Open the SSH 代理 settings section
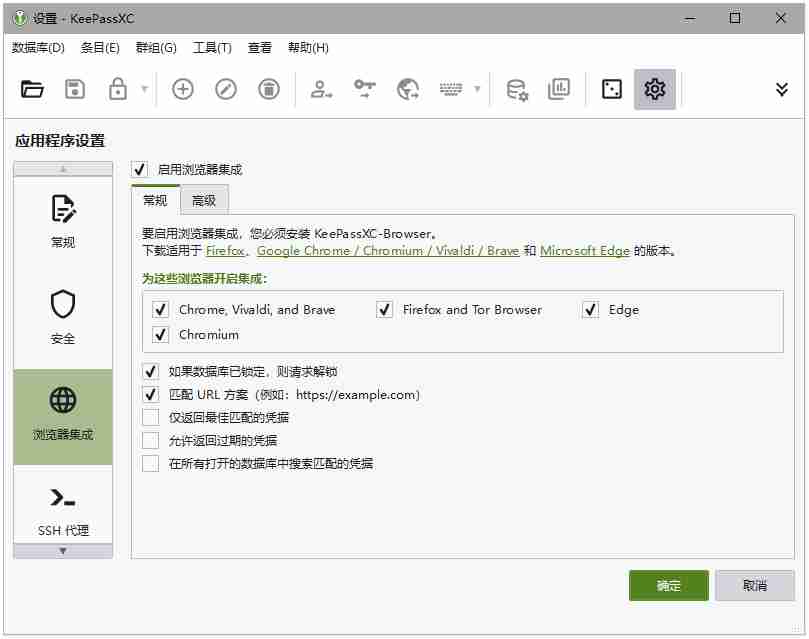The image size is (809, 639). pyautogui.click(x=62, y=512)
